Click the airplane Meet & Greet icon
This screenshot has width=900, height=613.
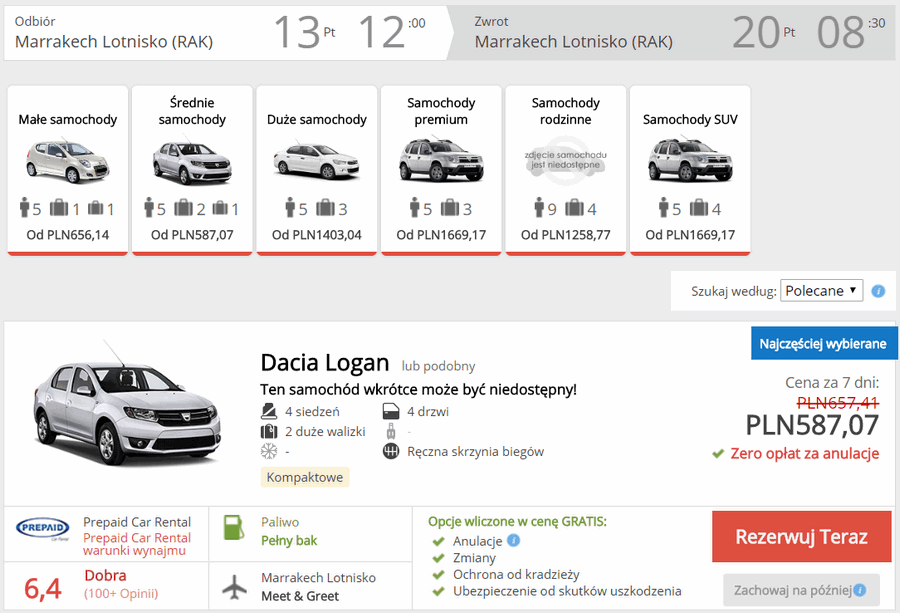(234, 587)
